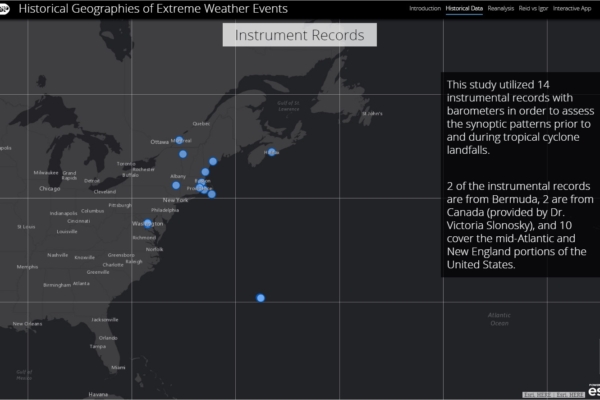Click the Chicago label on the map
The height and width of the screenshot is (400, 600).
pos(49,188)
